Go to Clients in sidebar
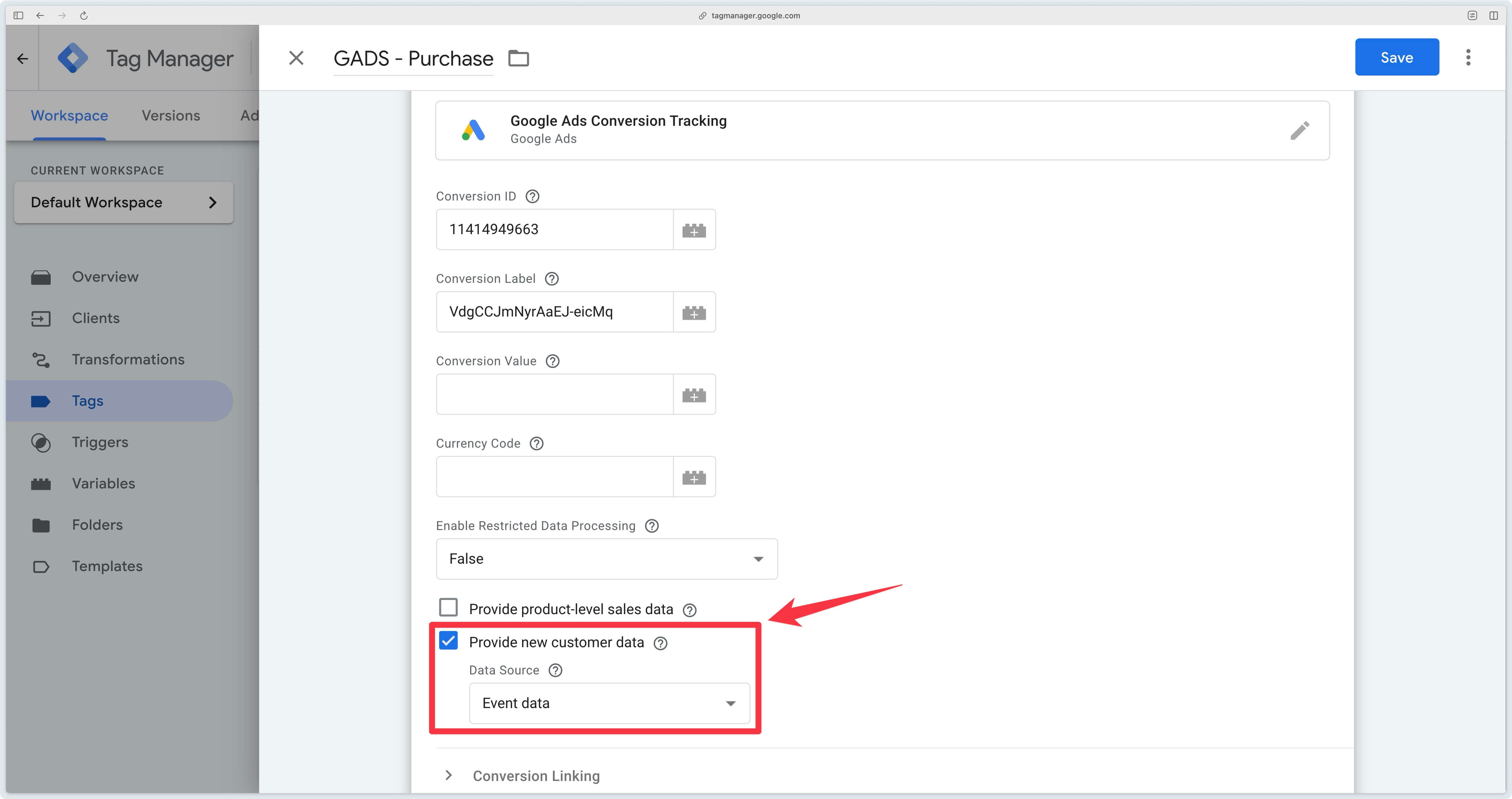Screen dimensions: 1512x799 (x=96, y=318)
